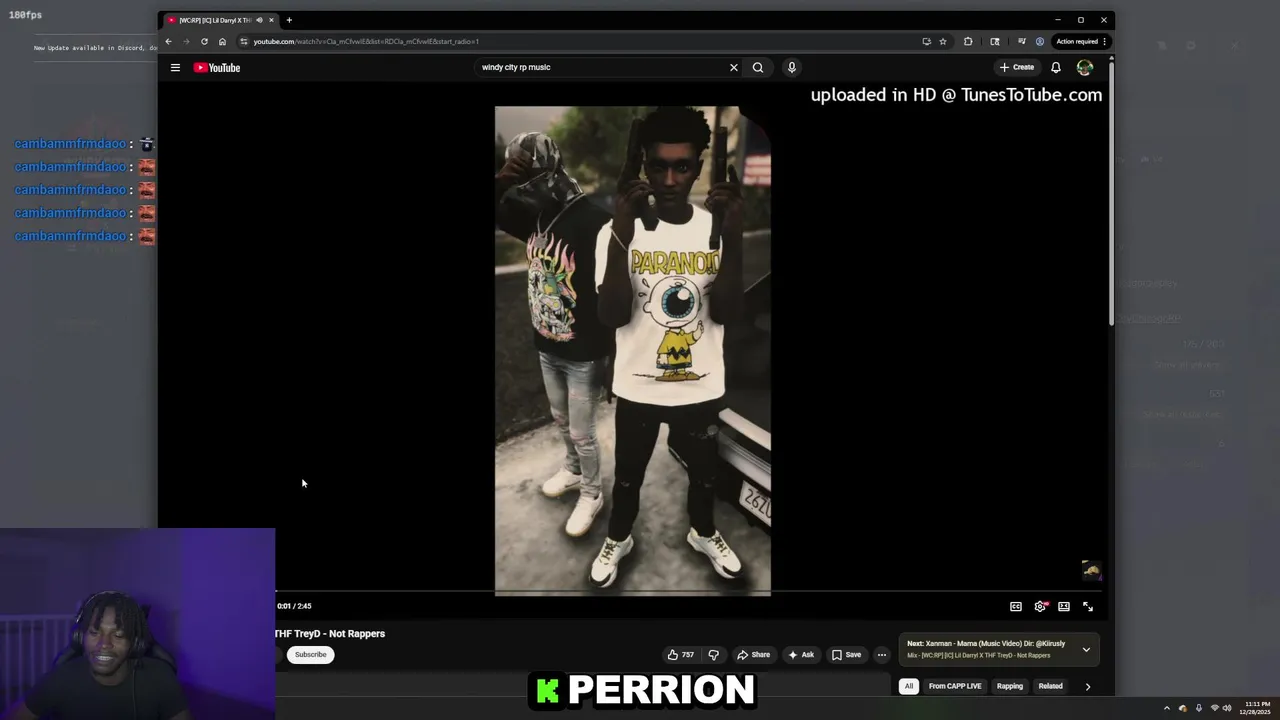This screenshot has width=1280, height=720.
Task: Show hidden system tray icons
Action: tap(1166, 708)
